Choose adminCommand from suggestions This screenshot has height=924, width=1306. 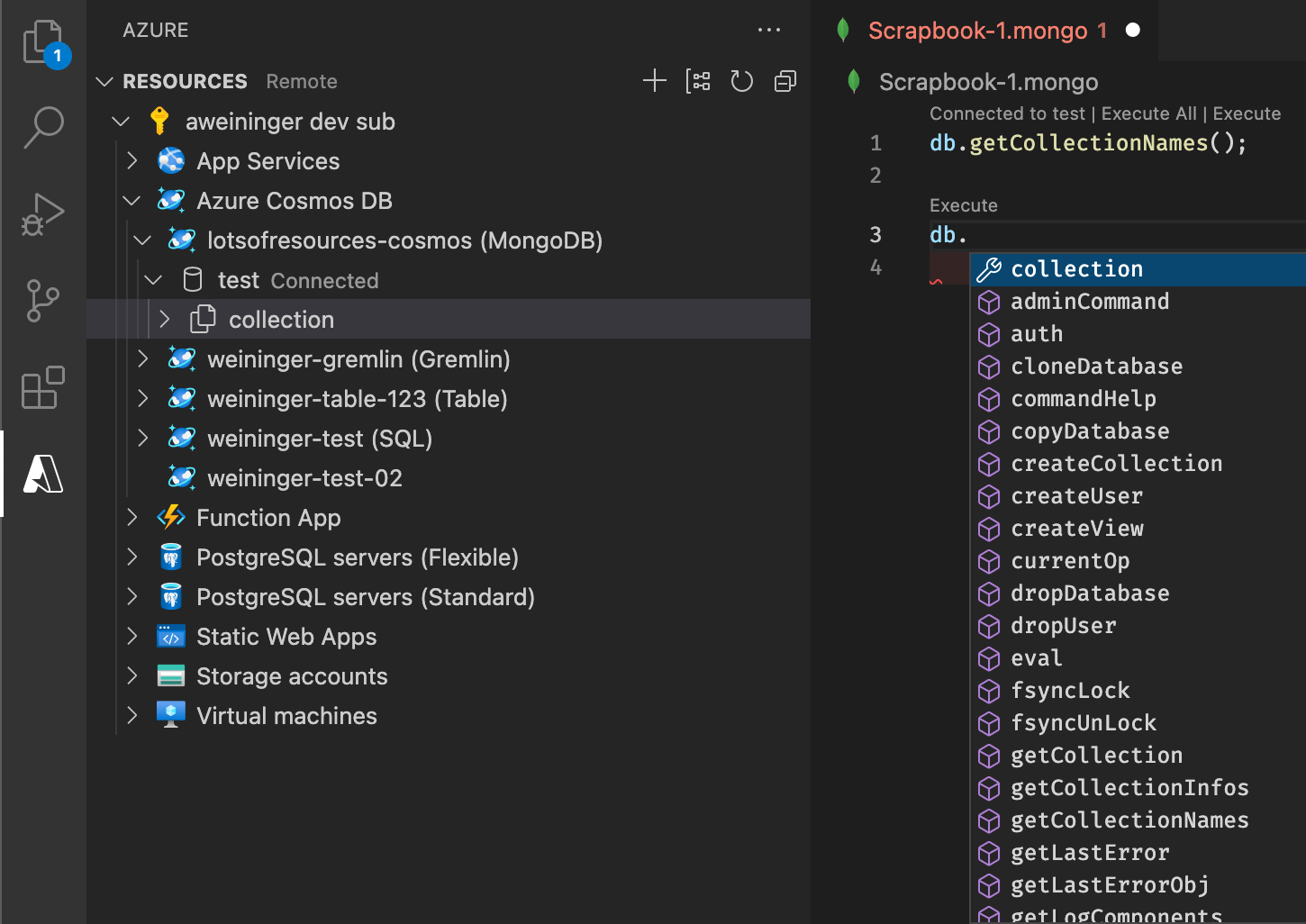(1138, 301)
